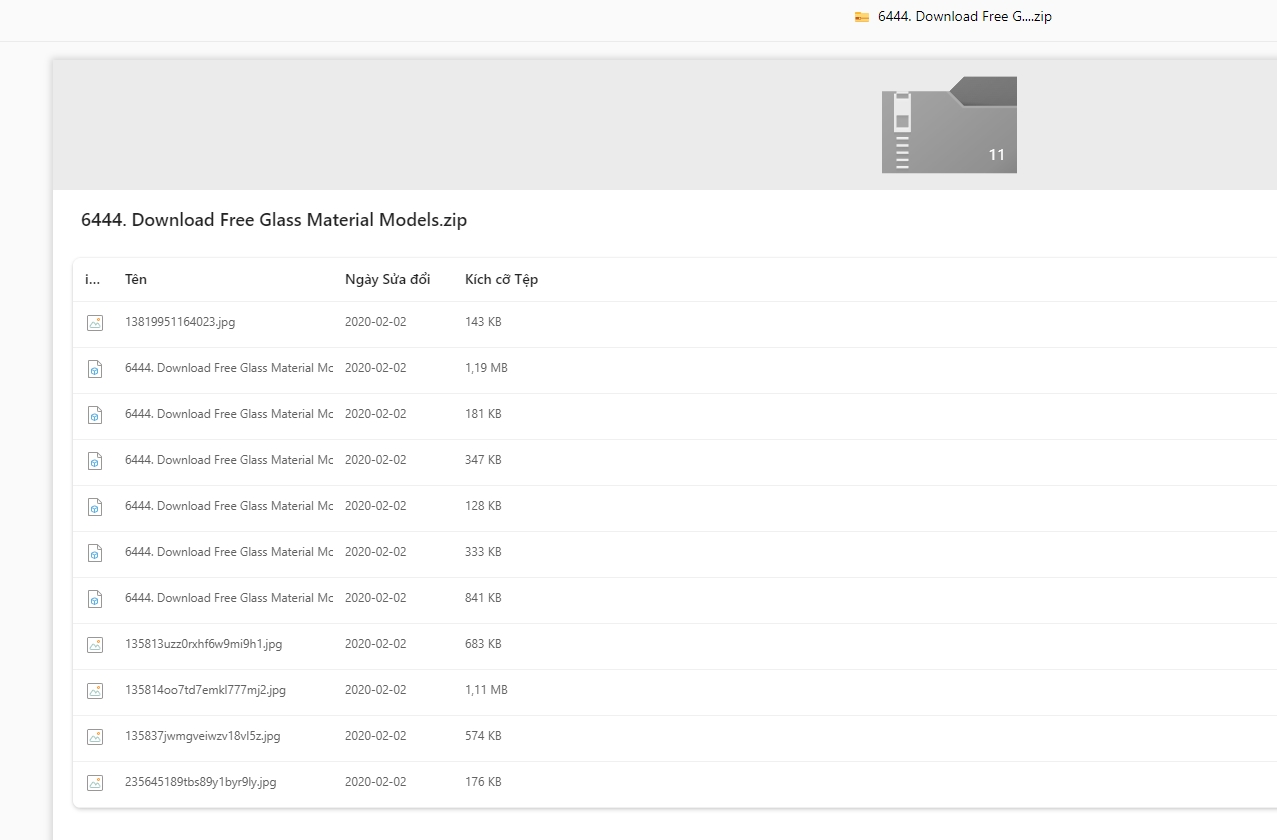Click image icon next to 135814oo7td7emkl777mj2.jpg
1277x840 pixels.
(x=95, y=691)
